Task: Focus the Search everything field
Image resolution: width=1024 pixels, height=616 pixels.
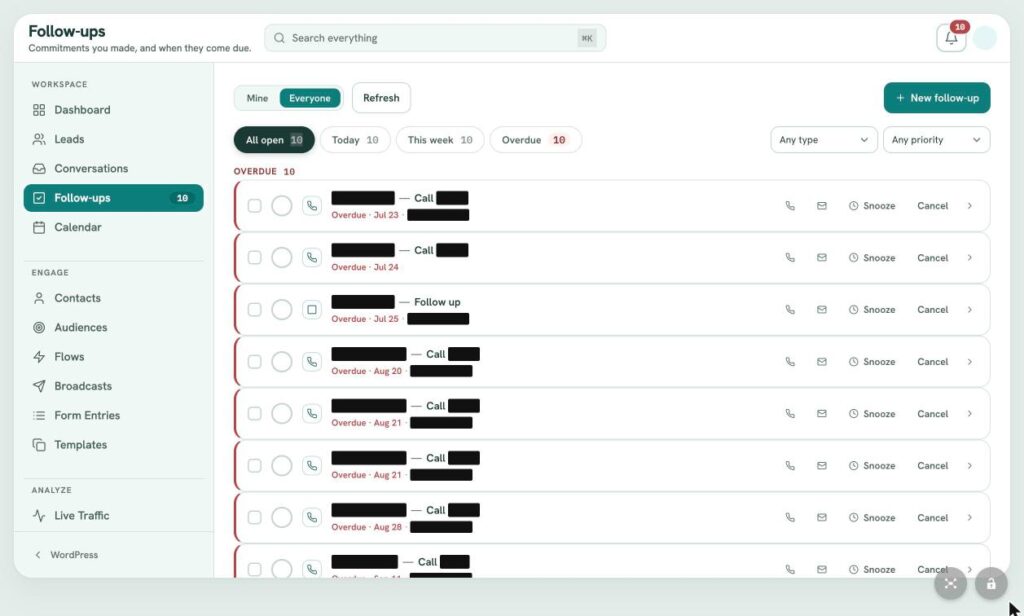Action: pyautogui.click(x=435, y=38)
